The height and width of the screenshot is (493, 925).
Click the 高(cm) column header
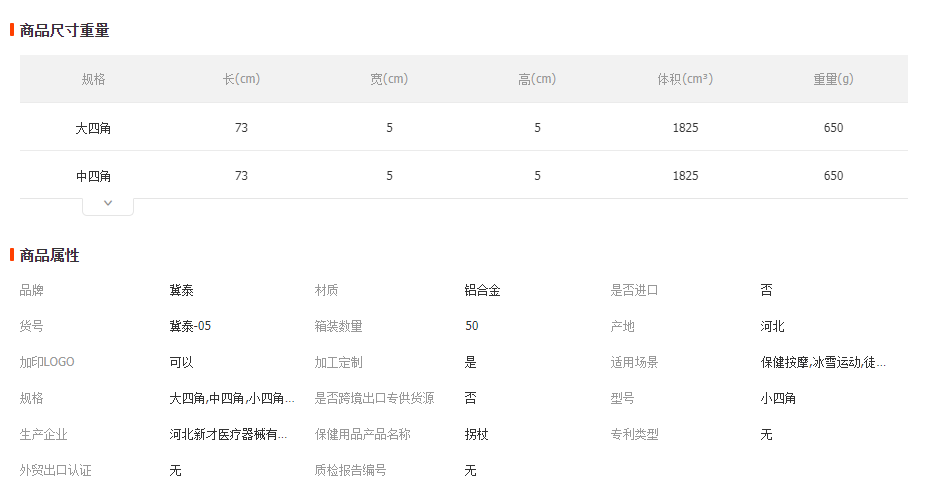[x=537, y=79]
